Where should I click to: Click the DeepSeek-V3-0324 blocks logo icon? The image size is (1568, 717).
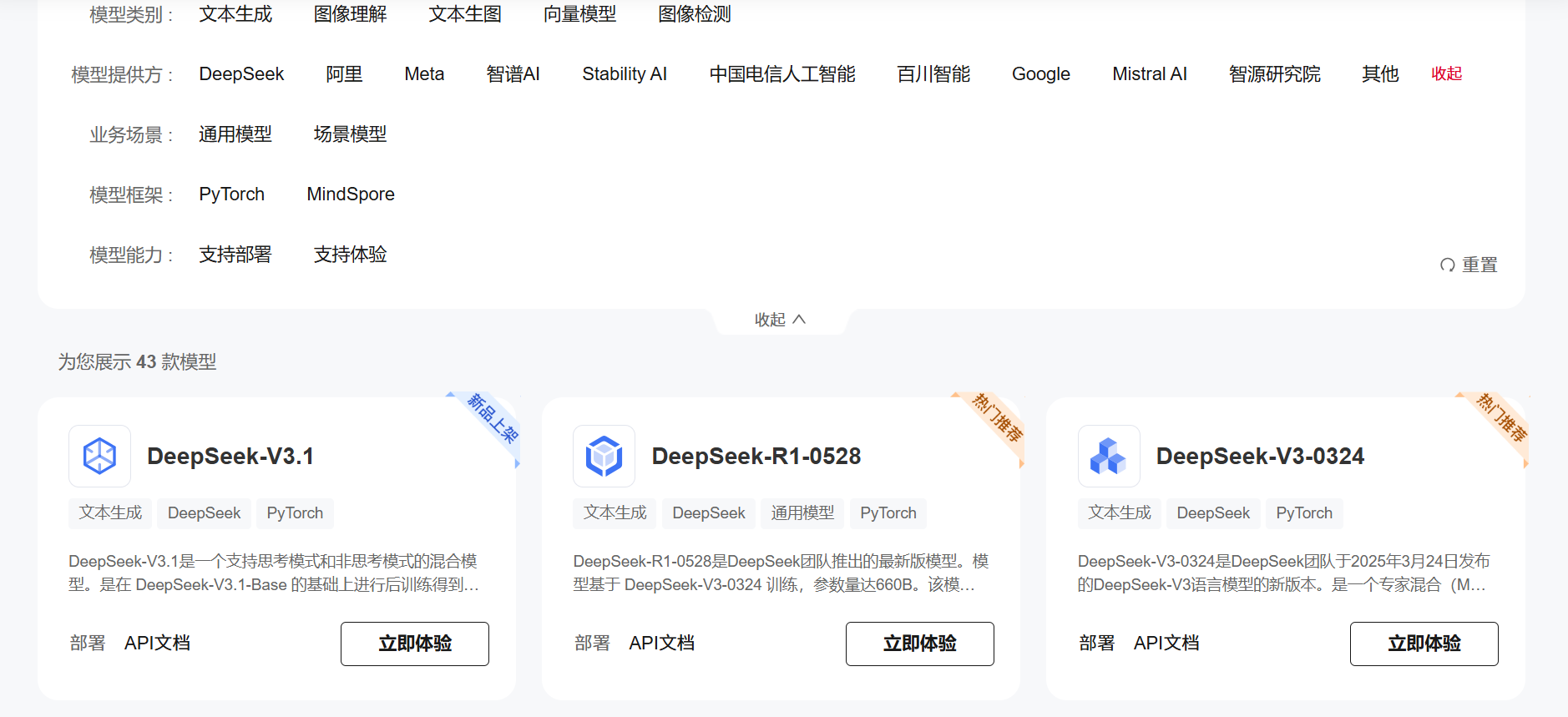[1108, 457]
